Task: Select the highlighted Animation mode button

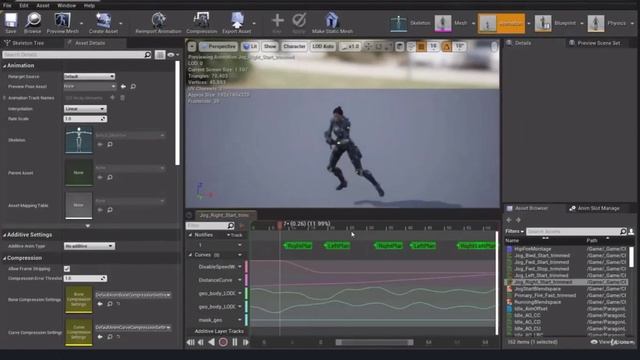Action: 501,23
